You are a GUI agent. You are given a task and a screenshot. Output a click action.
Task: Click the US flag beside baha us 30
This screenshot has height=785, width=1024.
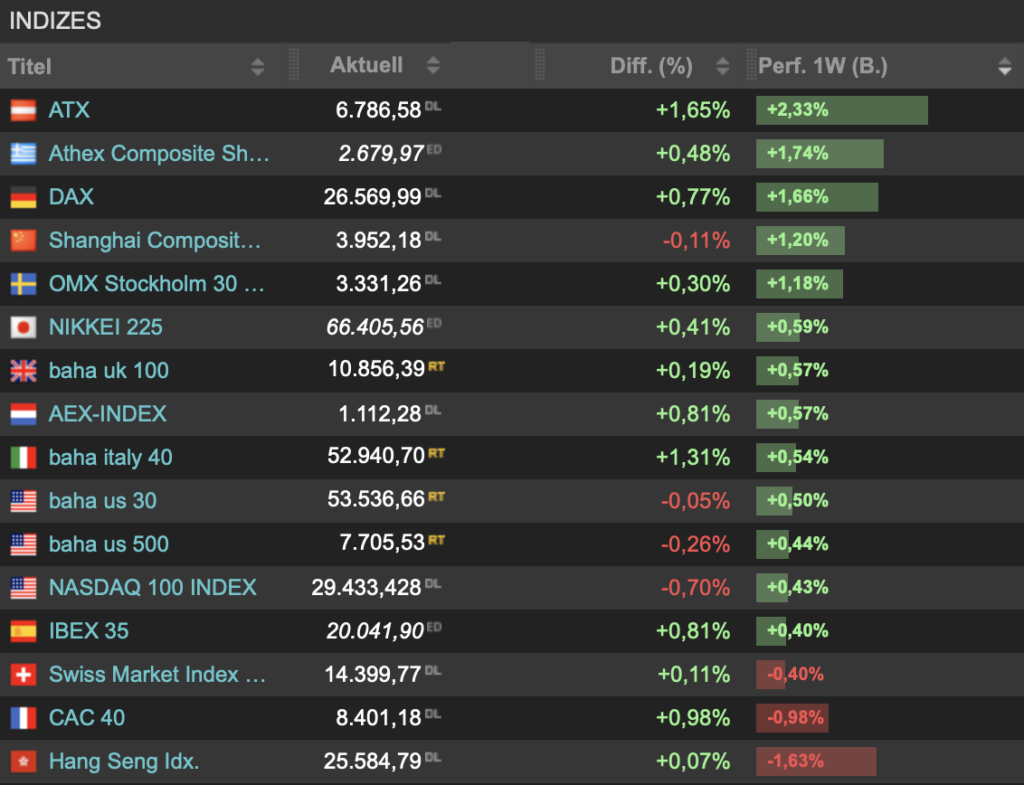(x=24, y=501)
